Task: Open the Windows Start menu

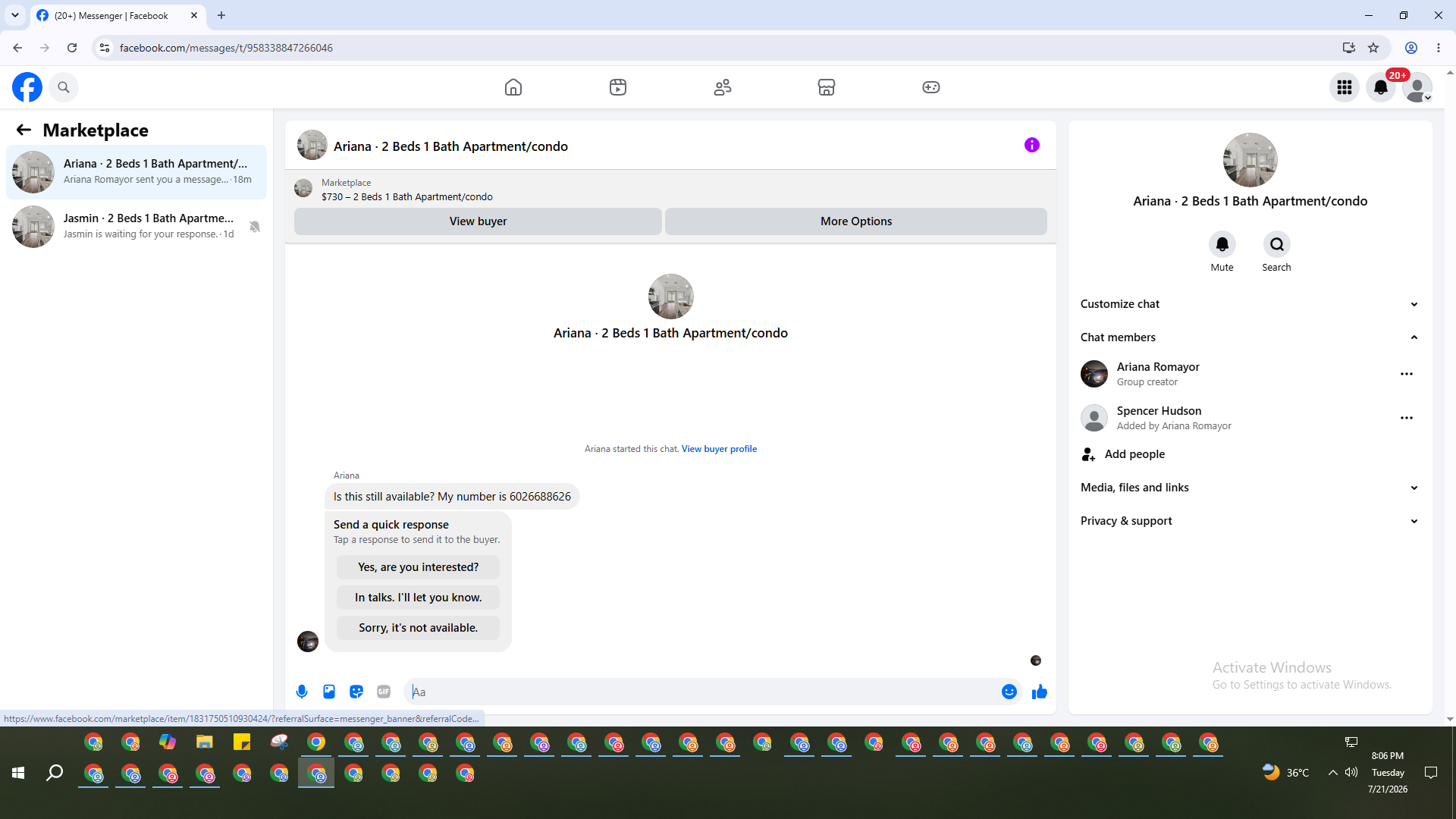Action: (18, 773)
